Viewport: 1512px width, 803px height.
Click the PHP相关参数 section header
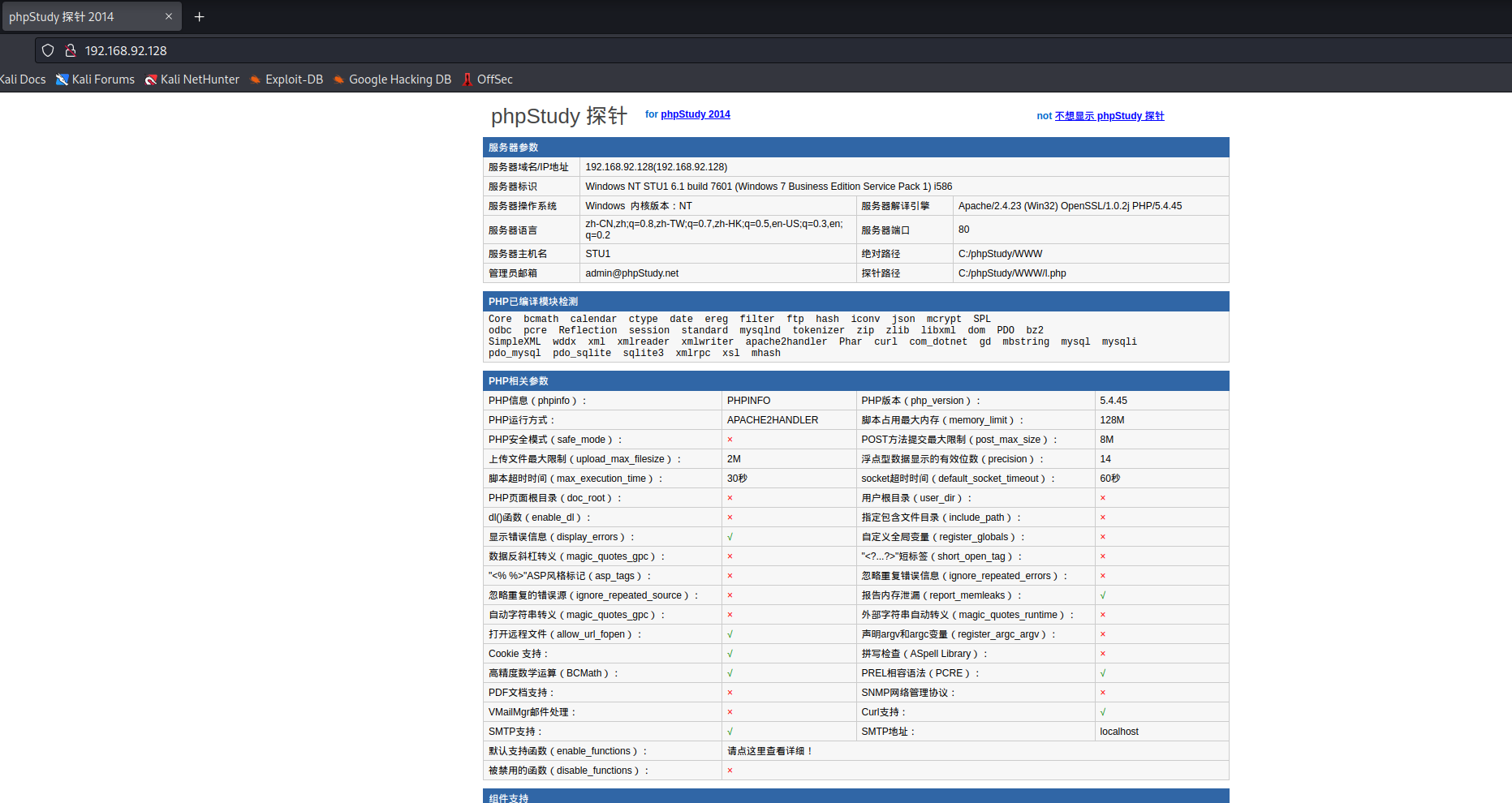click(518, 381)
